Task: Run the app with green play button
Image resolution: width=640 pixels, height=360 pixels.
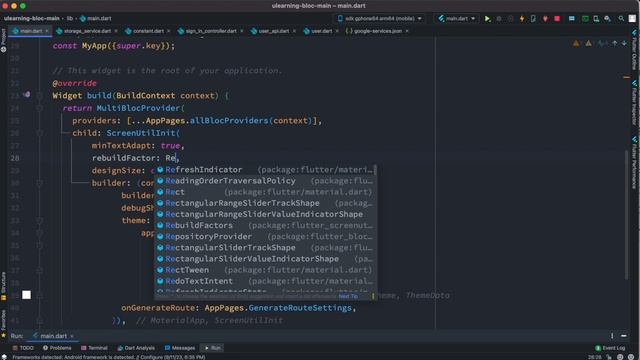Action: click(487, 19)
